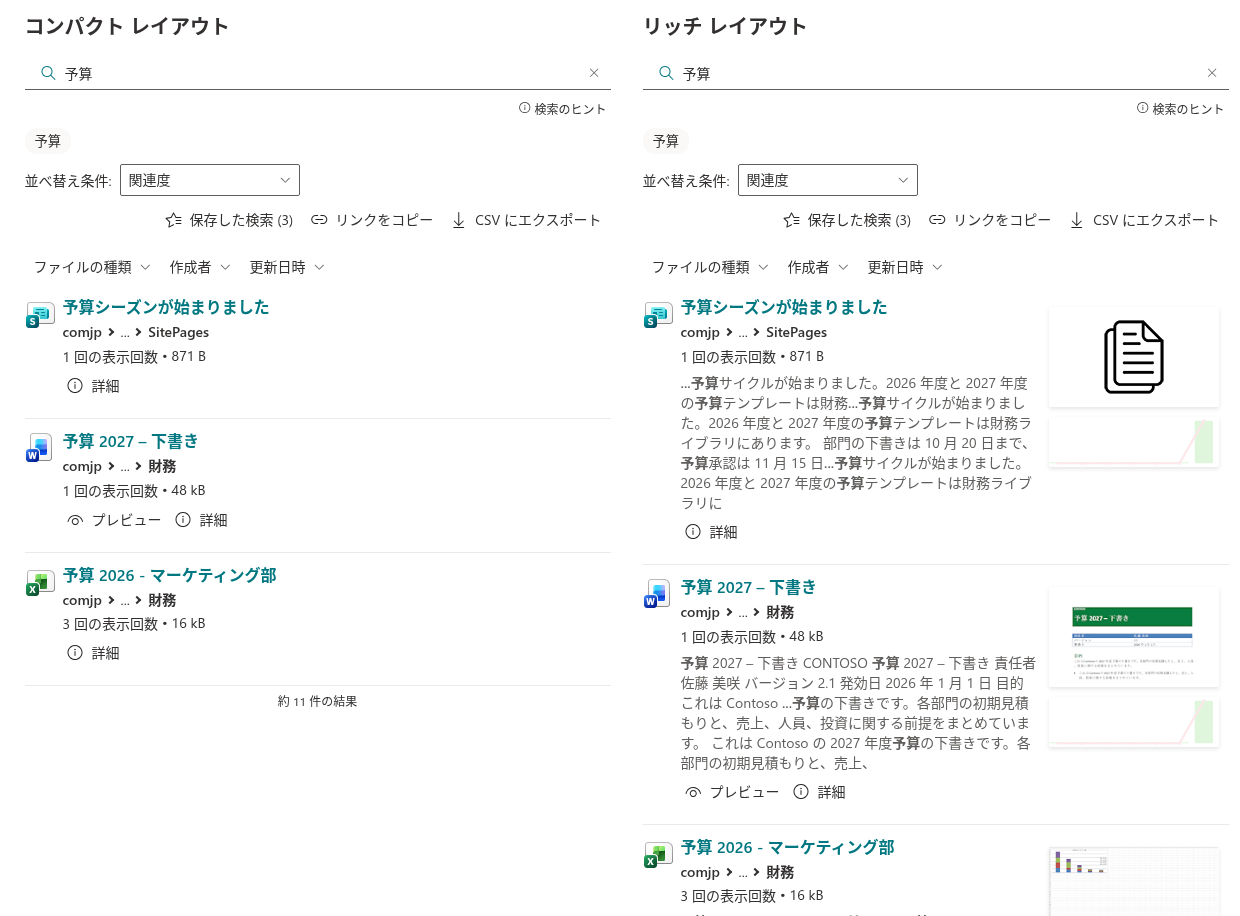
Task: Click リンクをコピー in rich layout
Action: pyautogui.click(x=990, y=220)
